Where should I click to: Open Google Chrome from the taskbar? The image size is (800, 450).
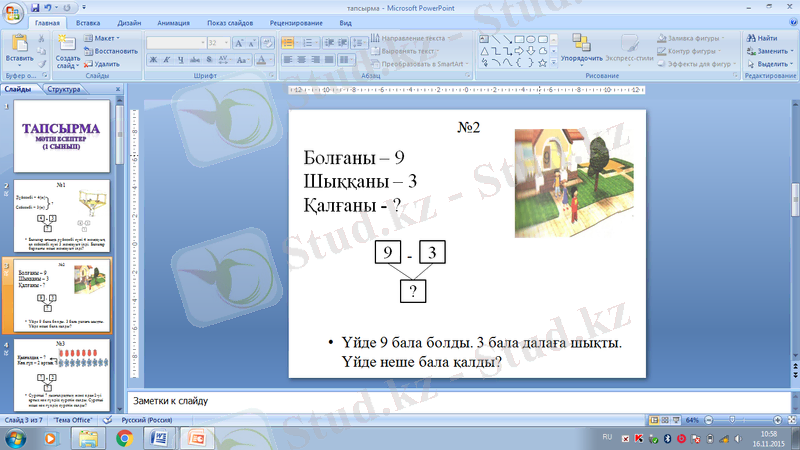[126, 438]
